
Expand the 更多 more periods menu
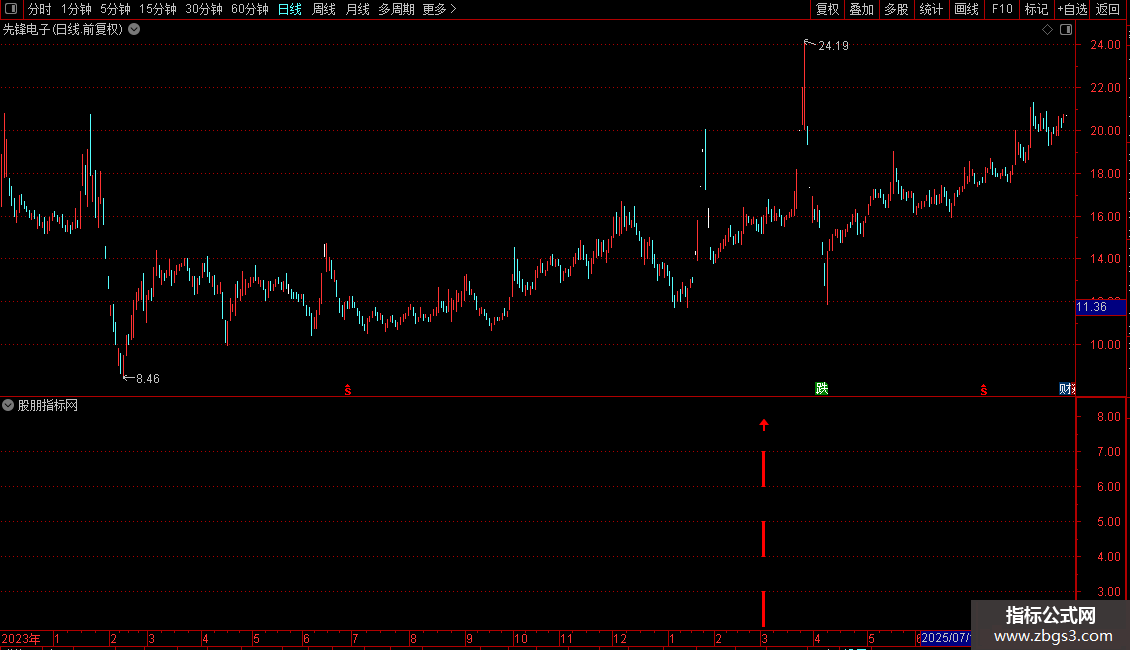coord(440,9)
